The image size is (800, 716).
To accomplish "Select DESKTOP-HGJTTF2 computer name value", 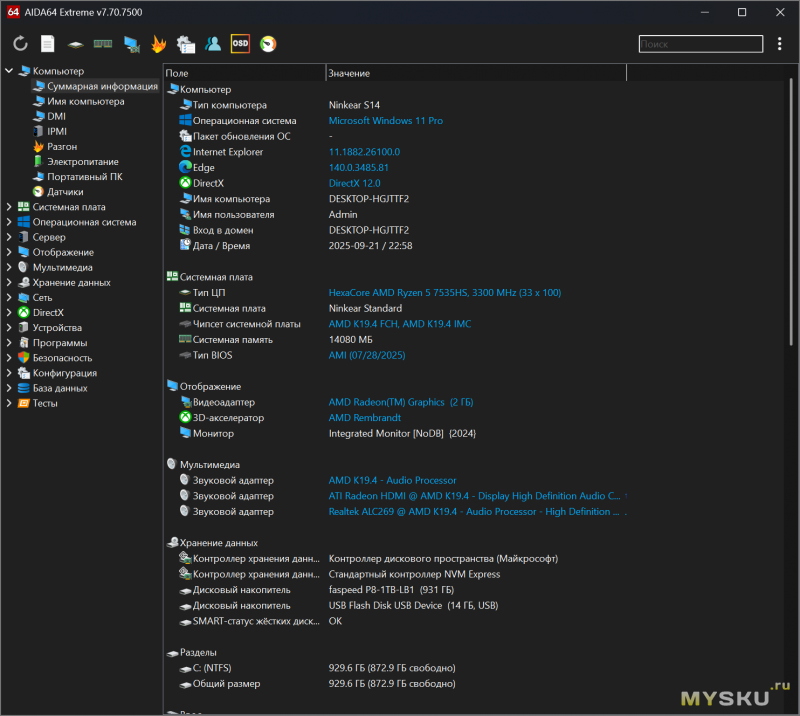I will (369, 199).
